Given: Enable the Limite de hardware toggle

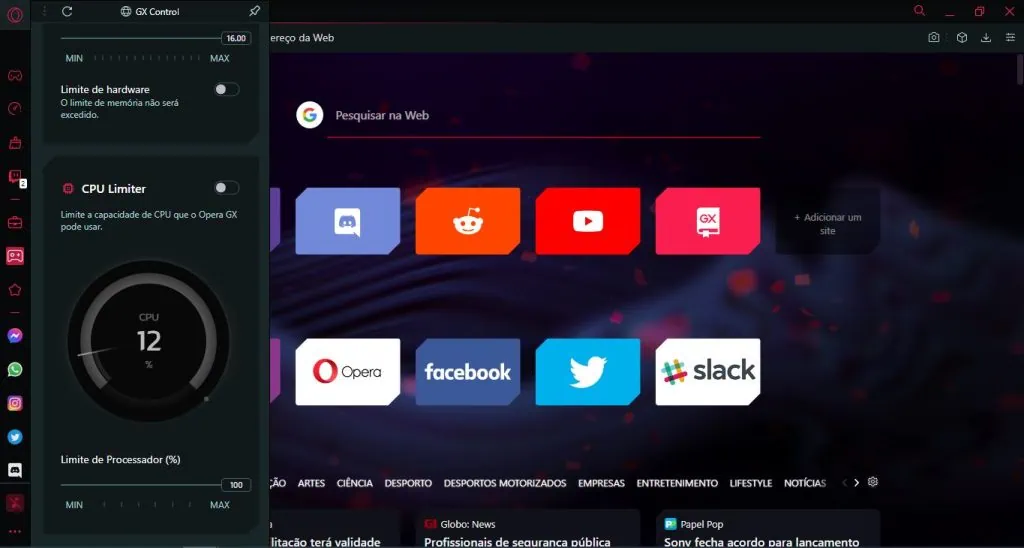Looking at the screenshot, I should [227, 89].
